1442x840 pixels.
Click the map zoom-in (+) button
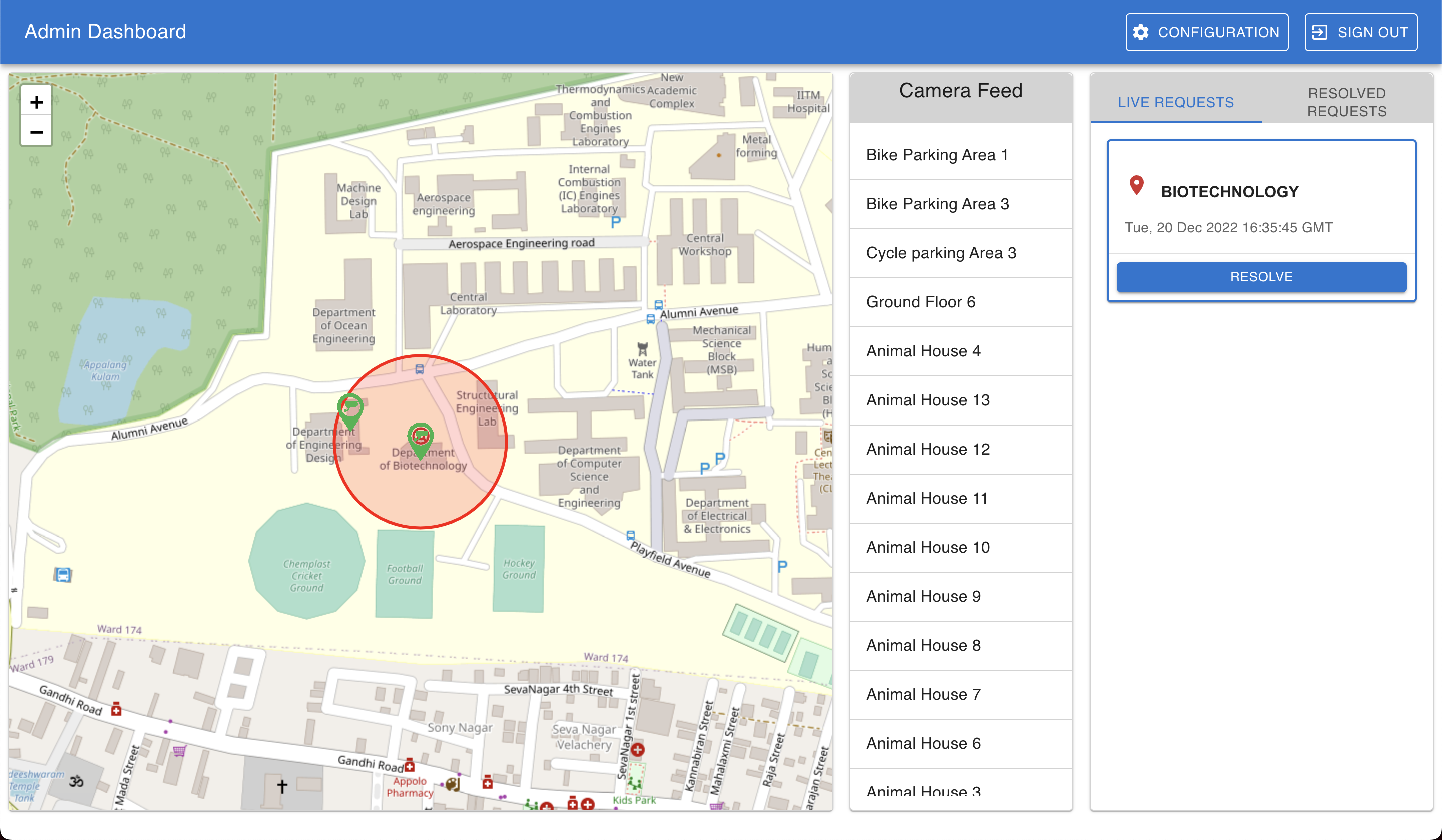point(36,101)
